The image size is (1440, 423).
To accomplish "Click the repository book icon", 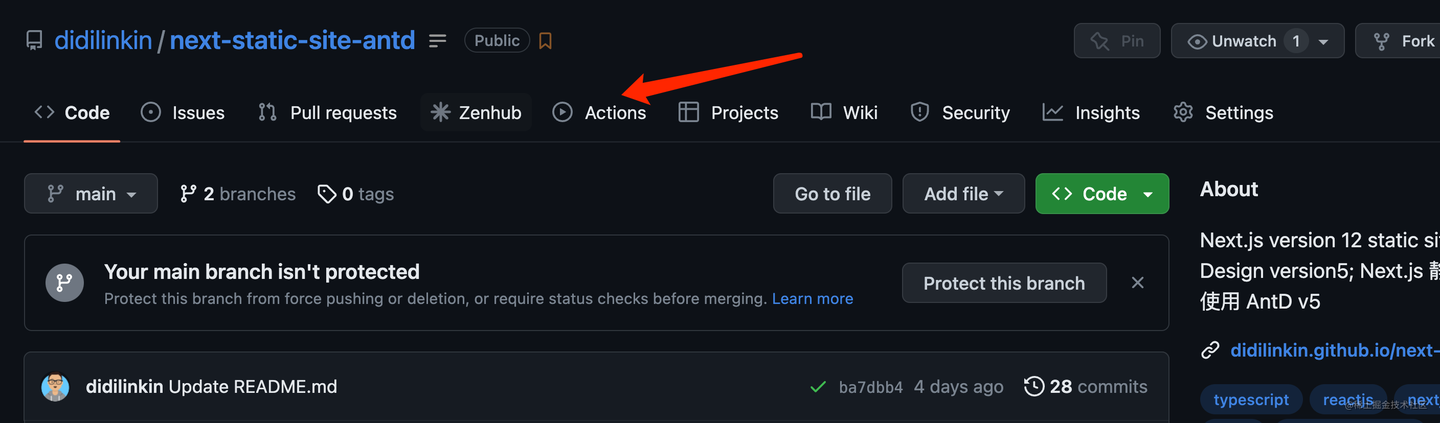I will tap(35, 41).
